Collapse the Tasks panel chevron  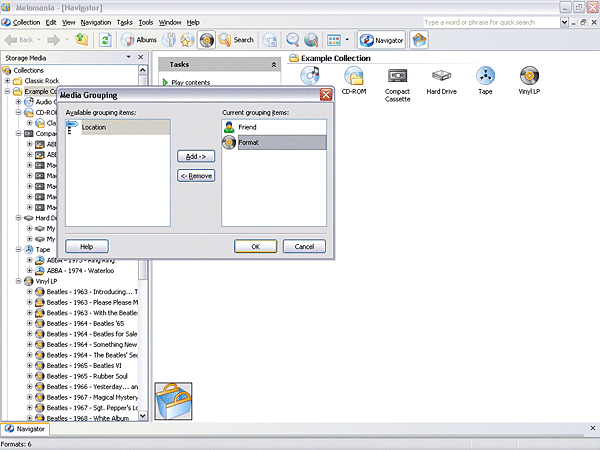pyautogui.click(x=274, y=64)
